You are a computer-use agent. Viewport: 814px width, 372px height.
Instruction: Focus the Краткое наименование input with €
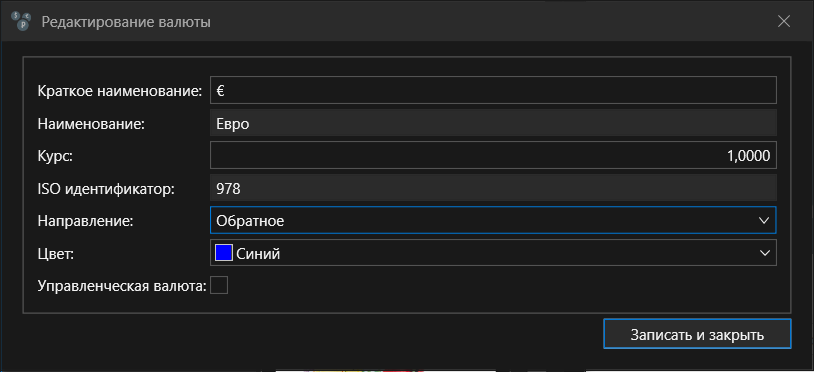(493, 90)
